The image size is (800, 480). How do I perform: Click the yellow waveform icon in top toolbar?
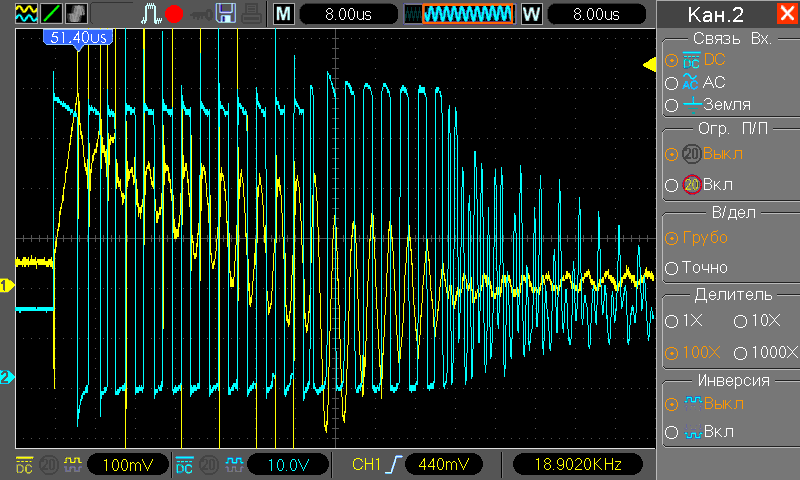pyautogui.click(x=24, y=14)
